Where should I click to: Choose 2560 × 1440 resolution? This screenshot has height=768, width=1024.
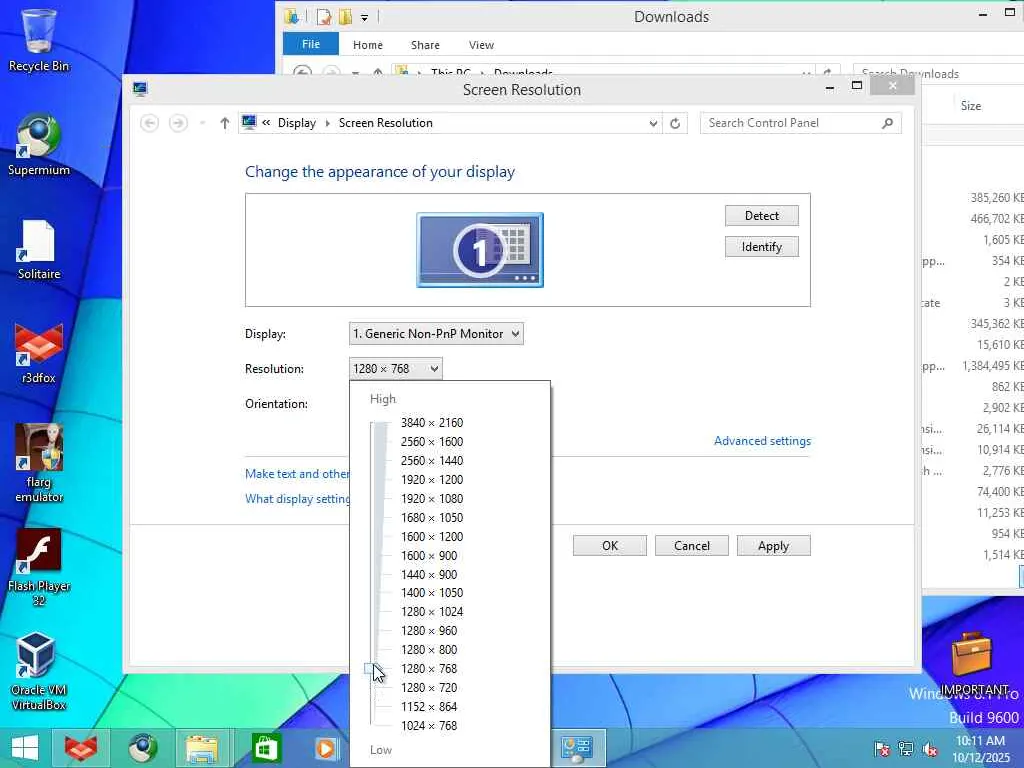tap(432, 460)
